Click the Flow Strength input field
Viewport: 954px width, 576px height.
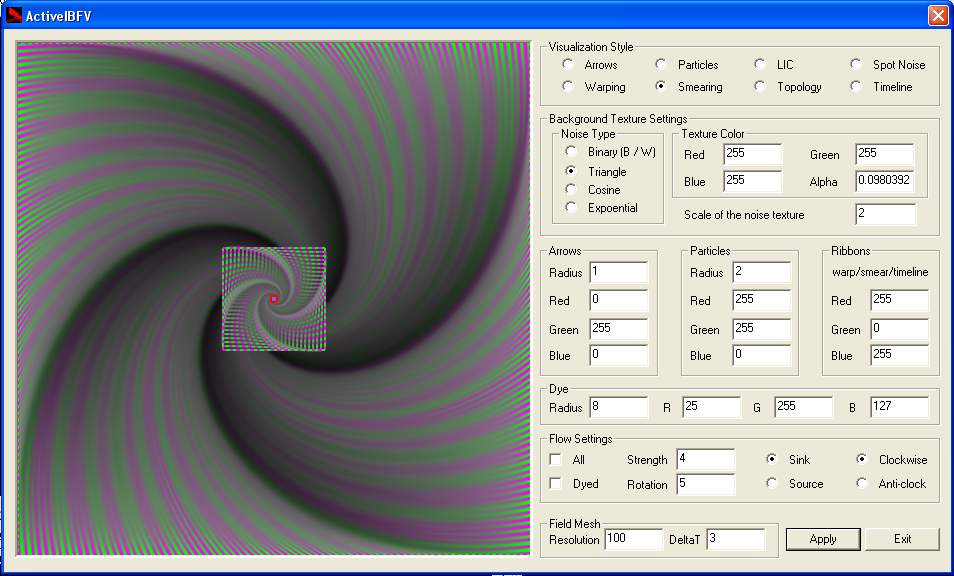pos(704,460)
